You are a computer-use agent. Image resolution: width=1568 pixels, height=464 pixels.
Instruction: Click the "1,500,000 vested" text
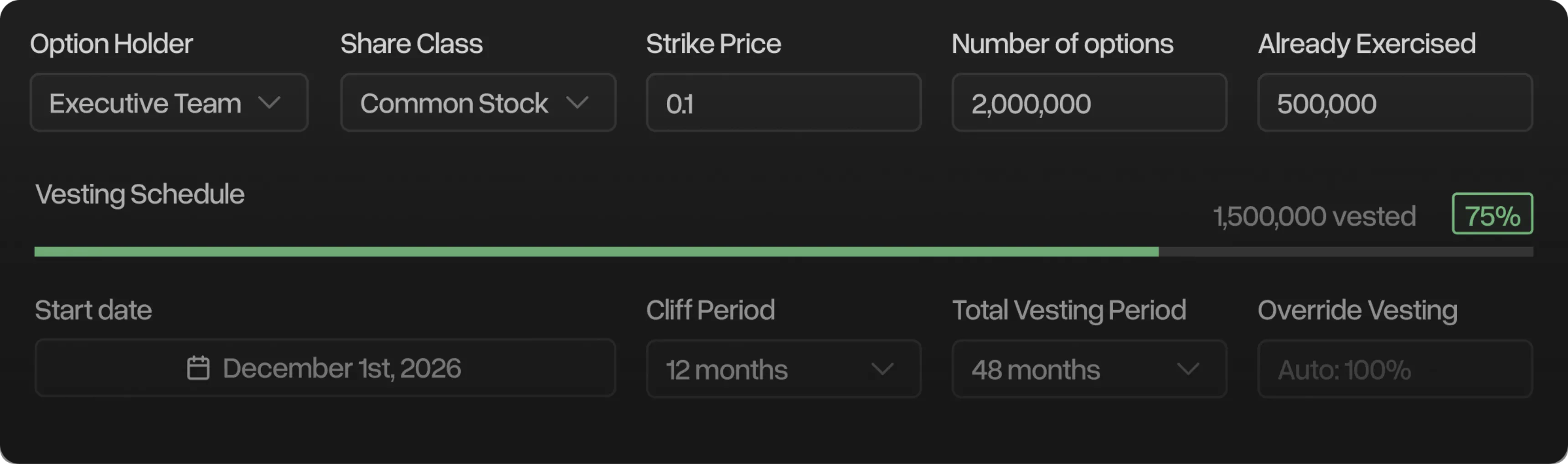[x=1314, y=216]
